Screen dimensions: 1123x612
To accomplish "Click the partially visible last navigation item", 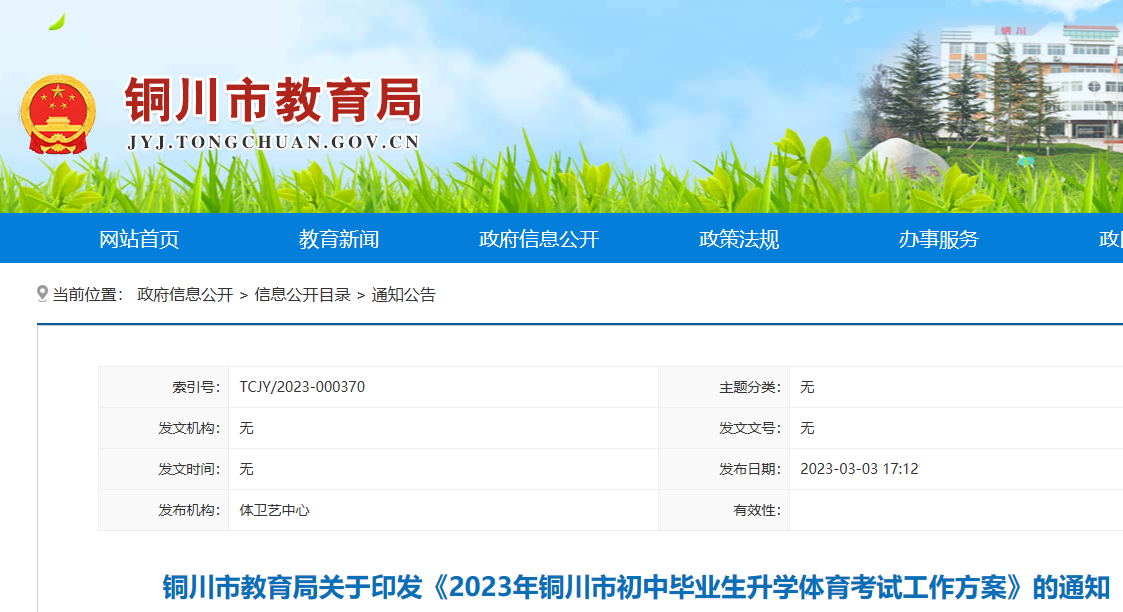I will point(1110,239).
